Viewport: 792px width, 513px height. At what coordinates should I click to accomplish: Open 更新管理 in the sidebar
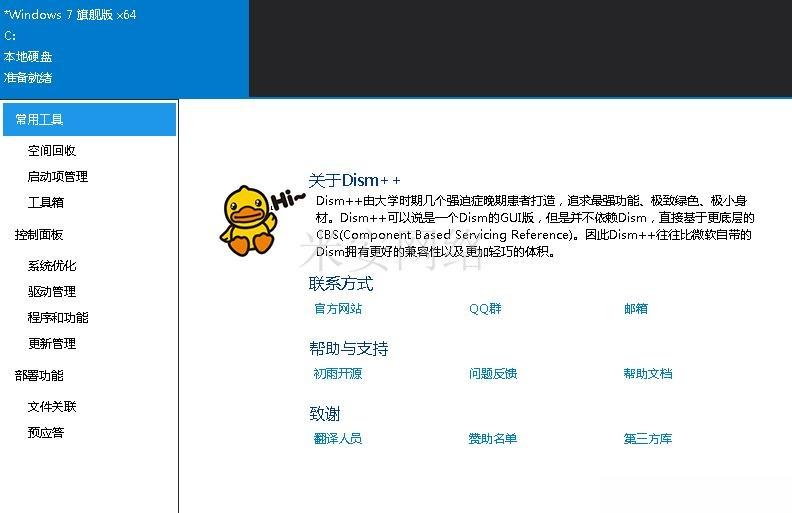52,344
